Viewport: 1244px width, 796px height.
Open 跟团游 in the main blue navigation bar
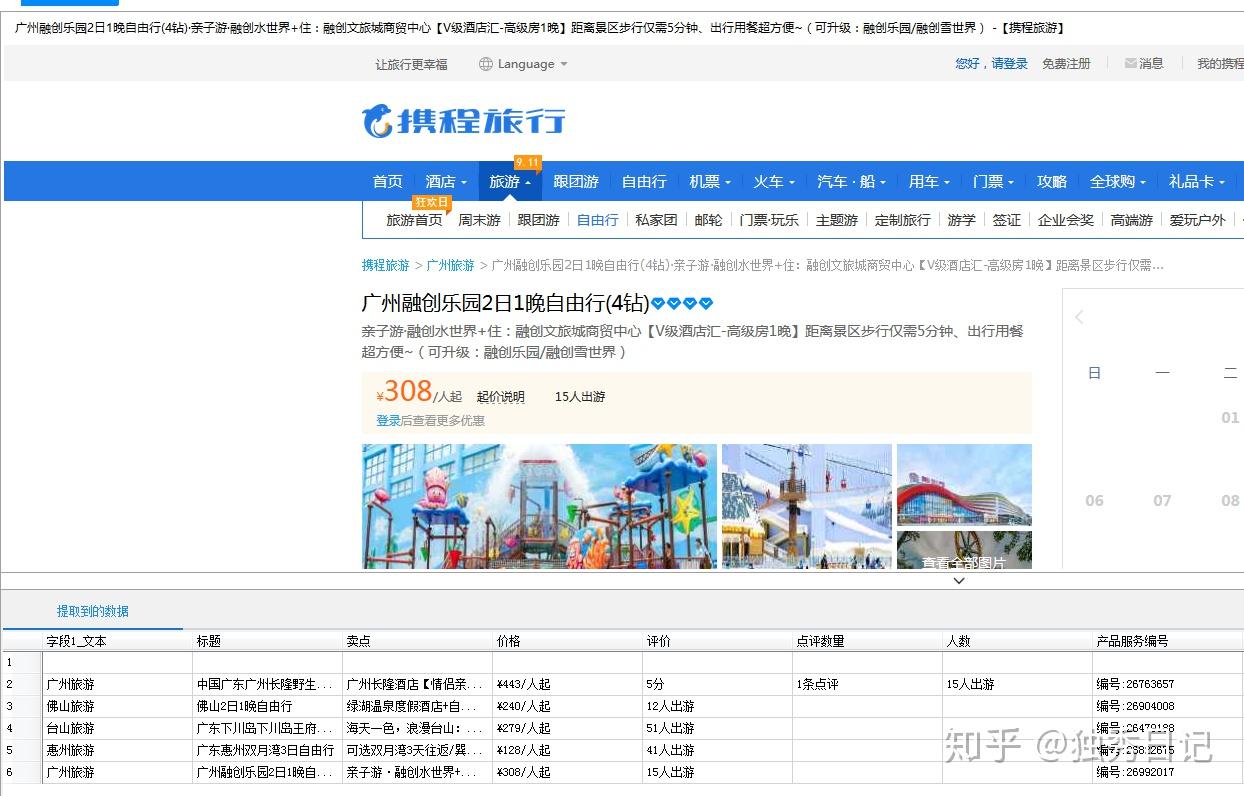coord(576,182)
